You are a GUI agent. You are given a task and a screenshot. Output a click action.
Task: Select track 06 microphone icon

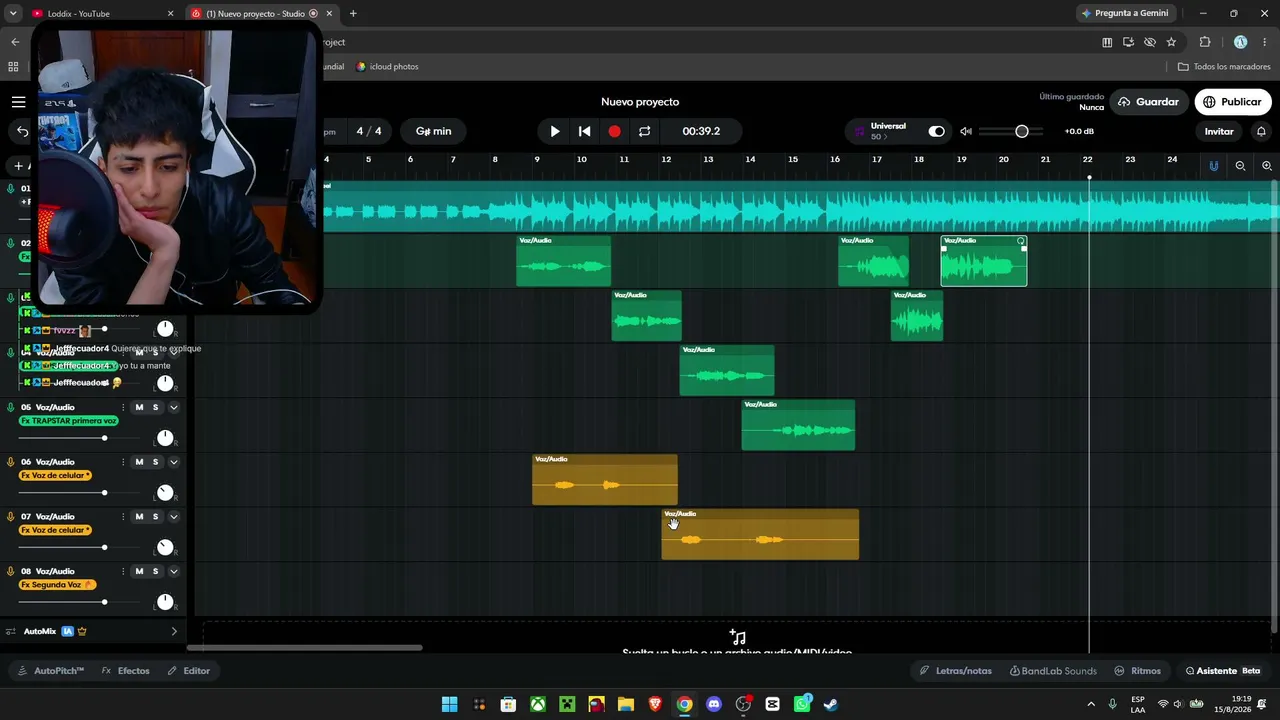(11, 462)
